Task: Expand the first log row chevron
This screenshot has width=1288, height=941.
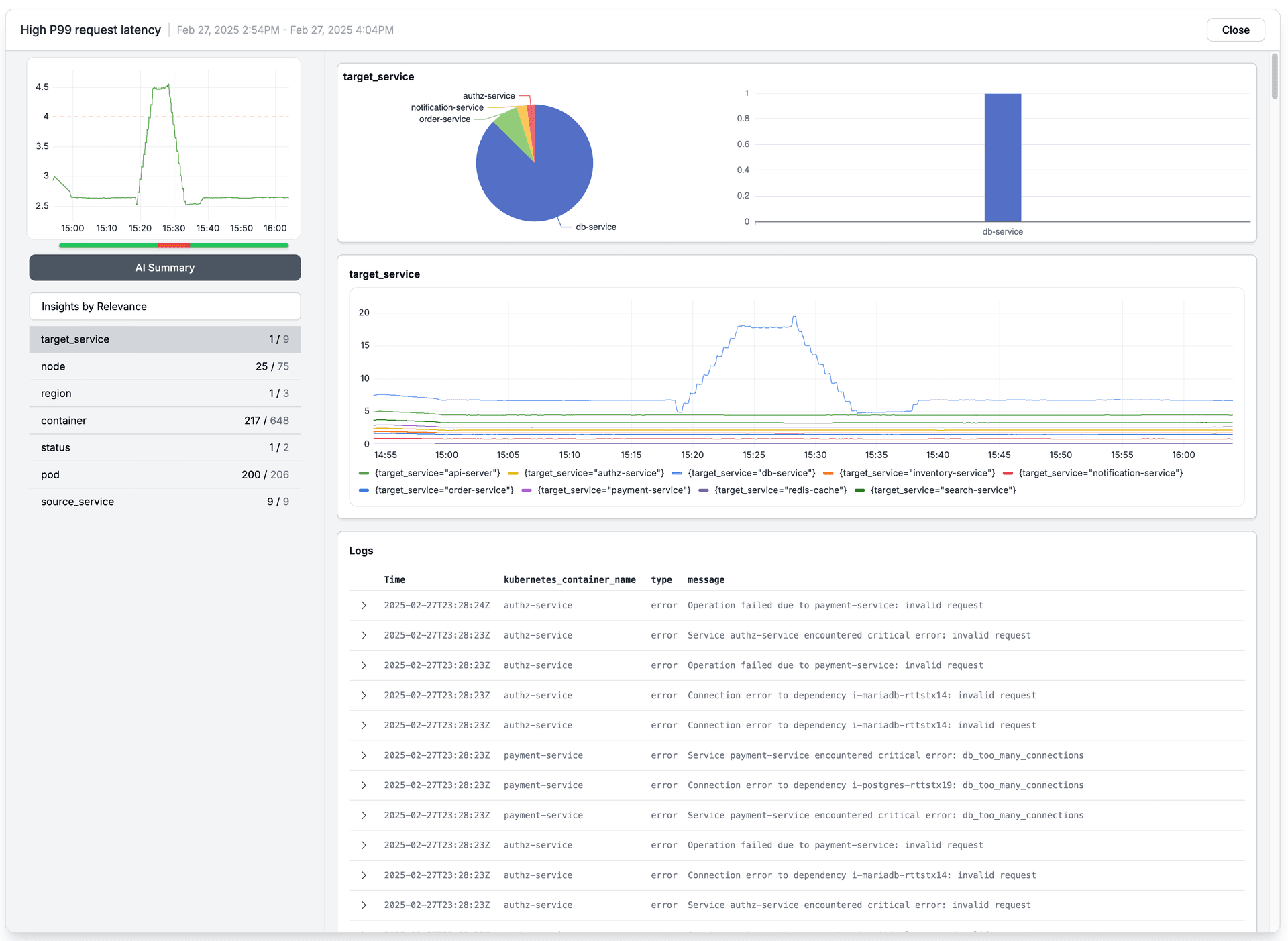Action: coord(364,606)
